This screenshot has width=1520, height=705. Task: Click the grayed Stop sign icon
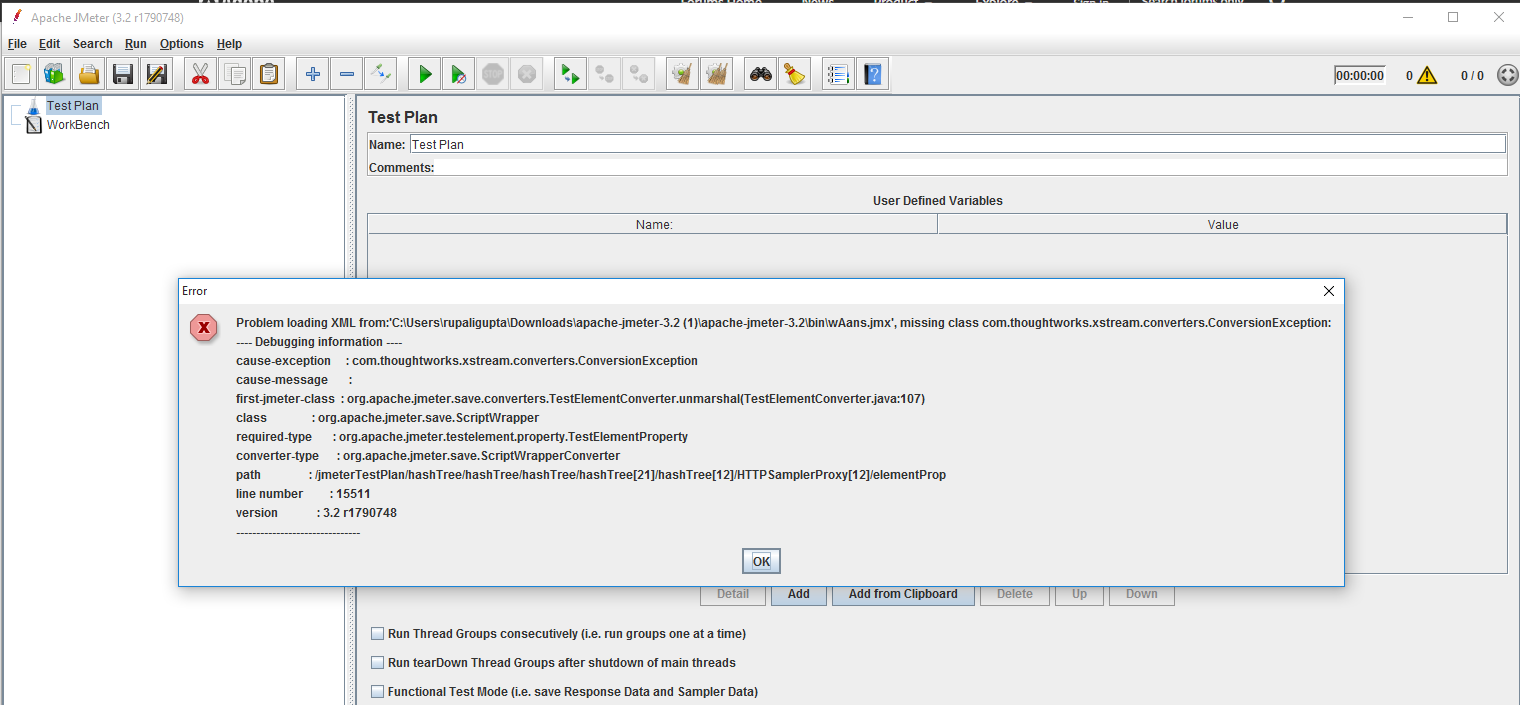[493, 74]
